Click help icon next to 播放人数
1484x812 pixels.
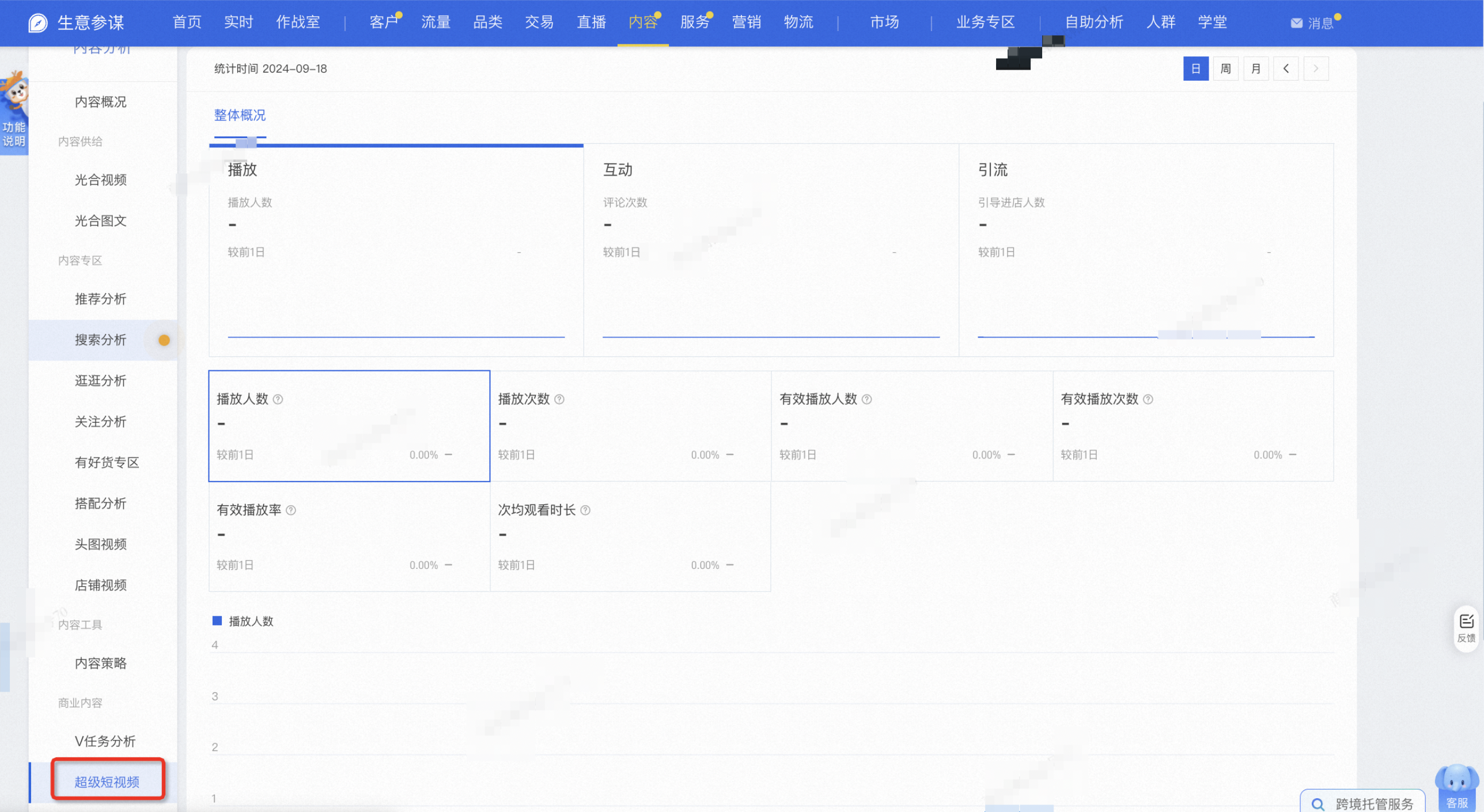pos(278,399)
